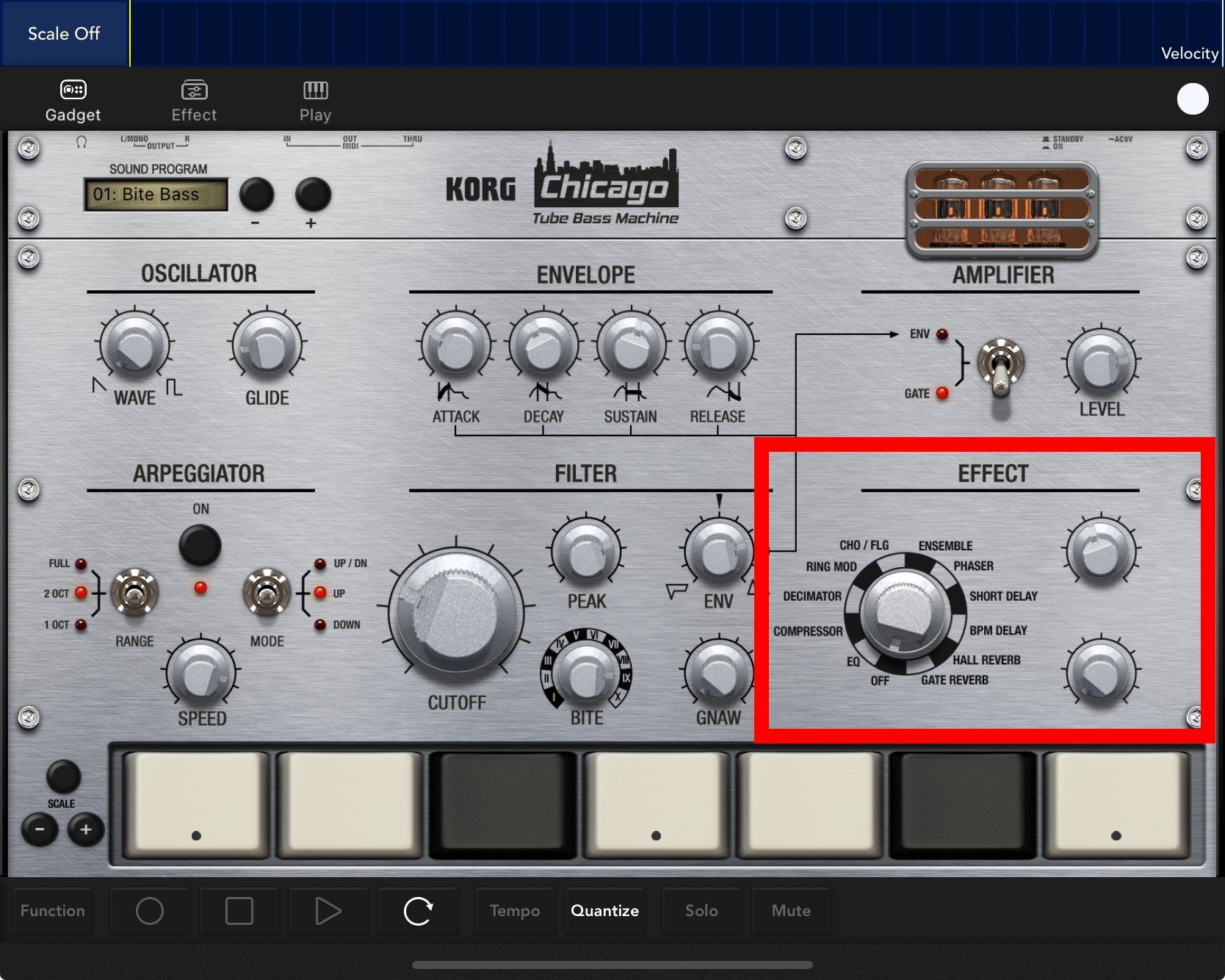Click the lower effect parameter knob
The image size is (1225, 980).
point(1101,673)
